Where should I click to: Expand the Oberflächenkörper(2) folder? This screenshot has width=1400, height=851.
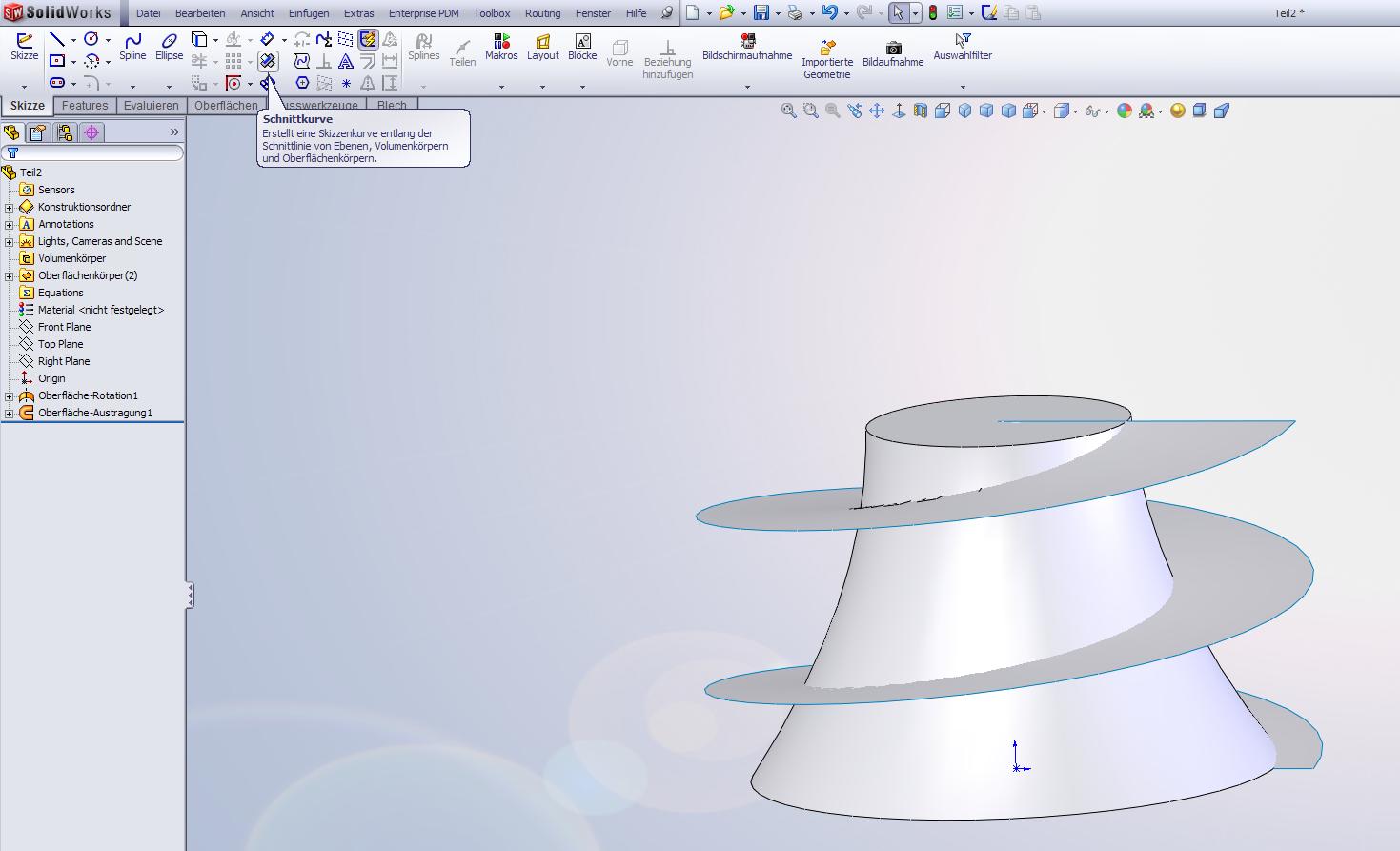pyautogui.click(x=10, y=276)
